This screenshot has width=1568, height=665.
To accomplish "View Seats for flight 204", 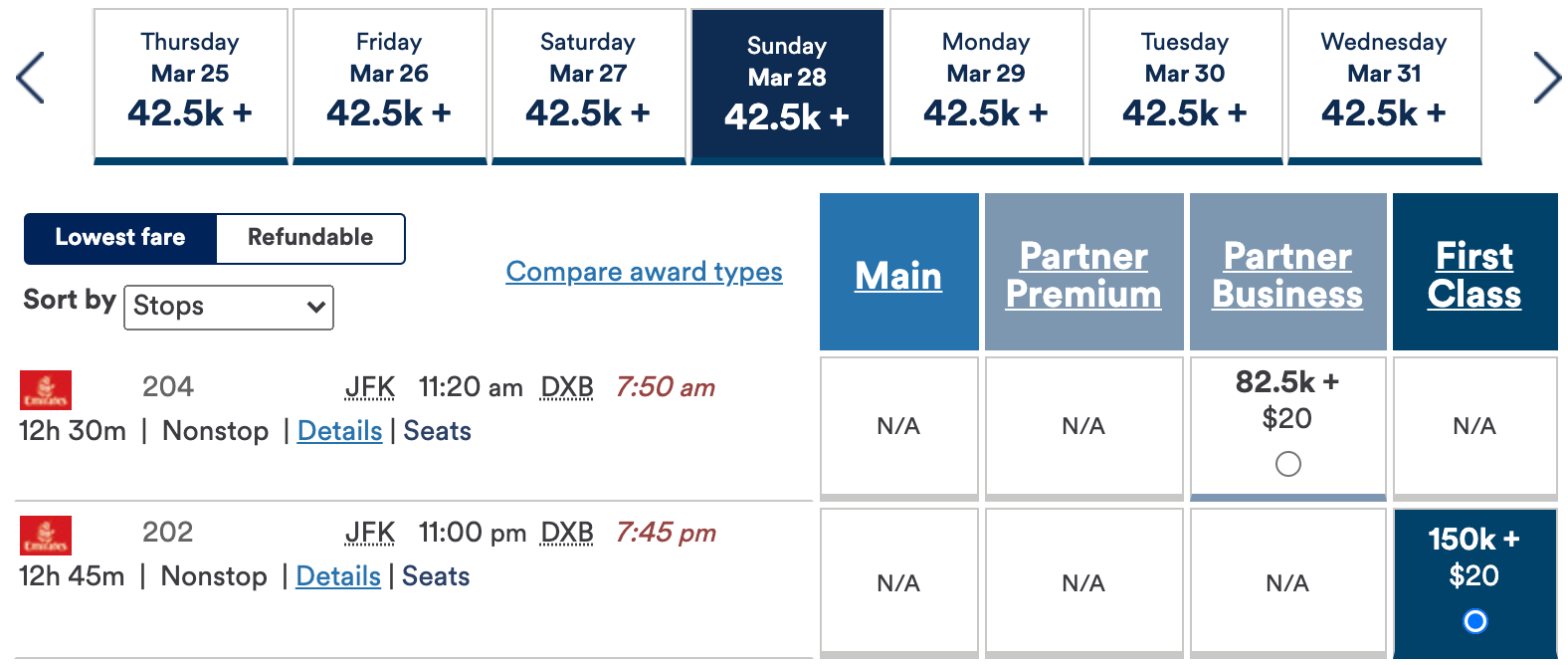I will pos(437,431).
